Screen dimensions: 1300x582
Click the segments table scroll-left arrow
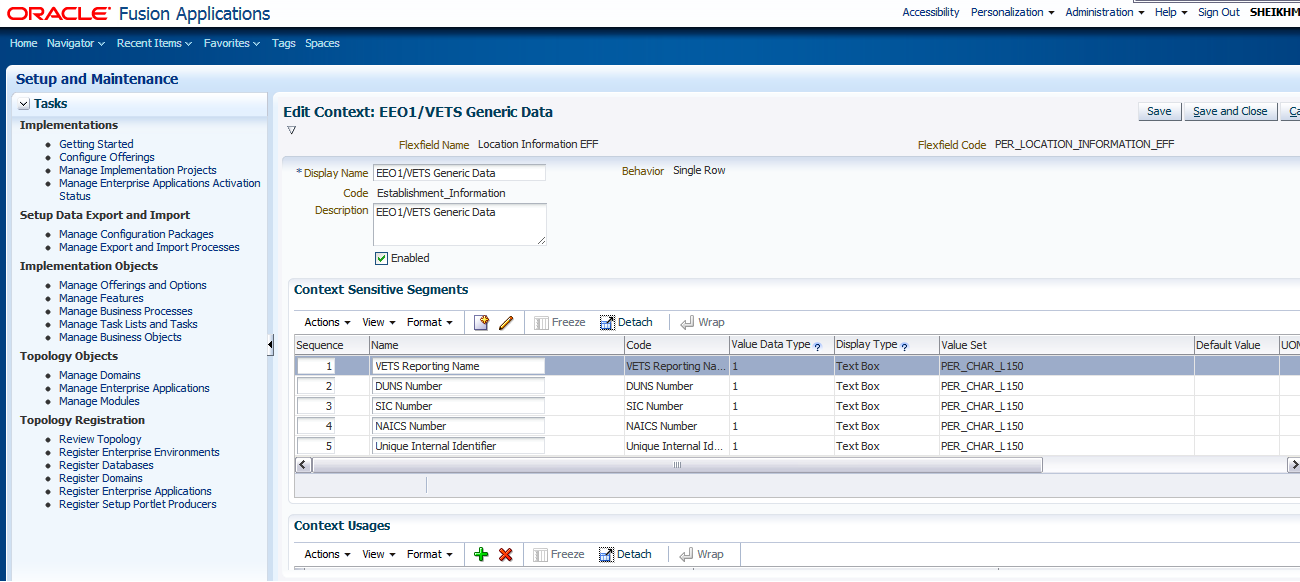click(301, 465)
